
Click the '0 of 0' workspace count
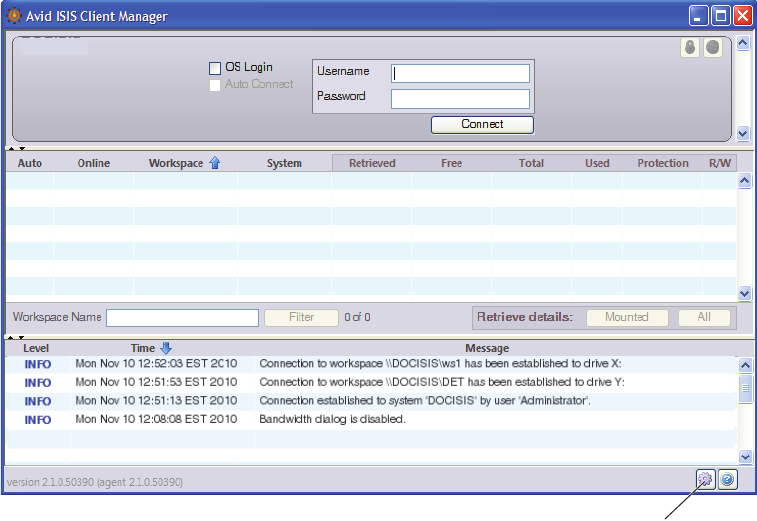(357, 317)
